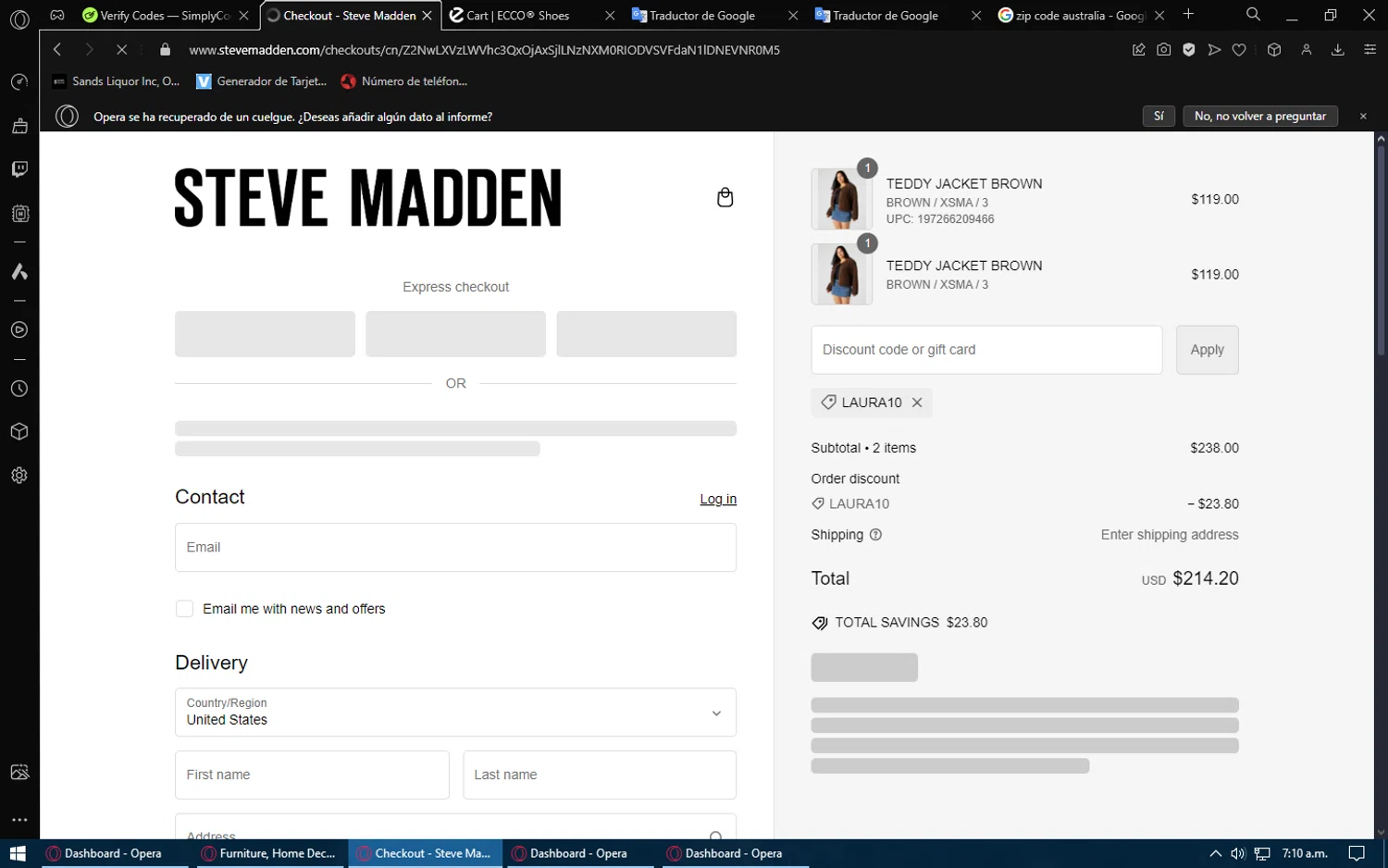1388x868 pixels.
Task: Click the Email input field
Action: tap(455, 547)
